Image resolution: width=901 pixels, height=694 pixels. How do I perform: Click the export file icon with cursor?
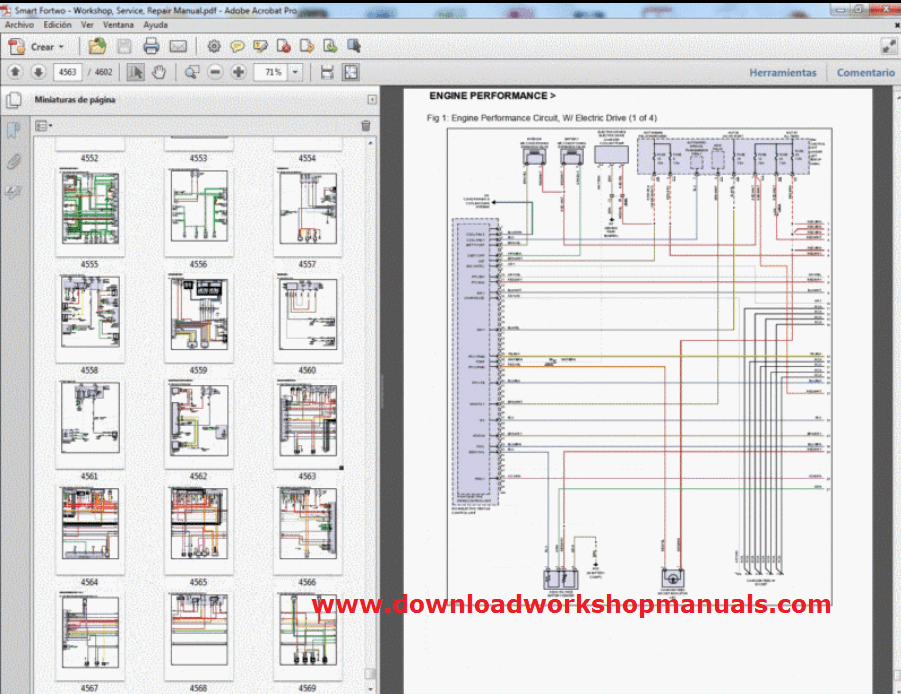point(353,47)
